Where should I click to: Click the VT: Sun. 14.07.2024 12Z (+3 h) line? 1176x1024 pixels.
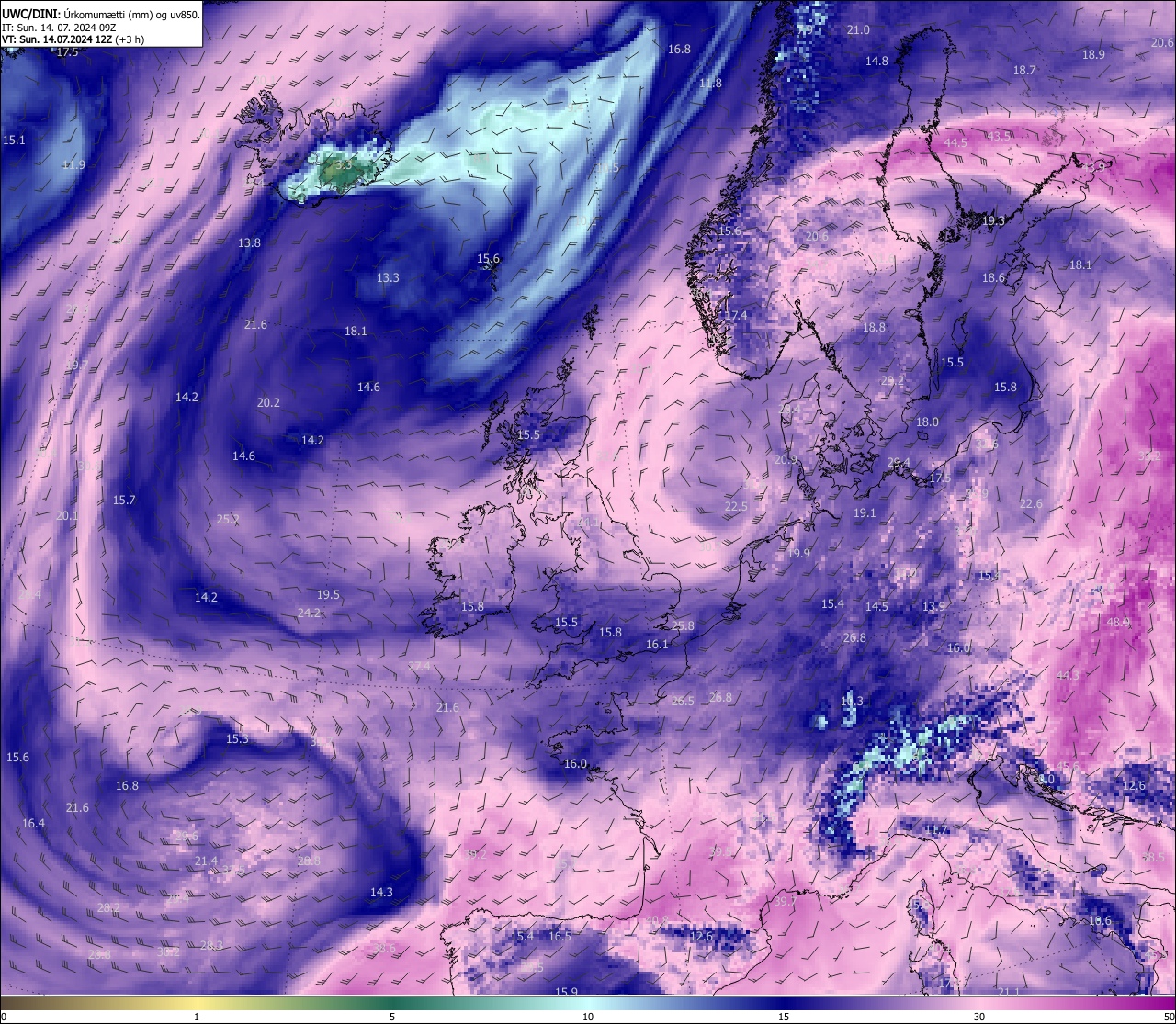click(x=73, y=39)
